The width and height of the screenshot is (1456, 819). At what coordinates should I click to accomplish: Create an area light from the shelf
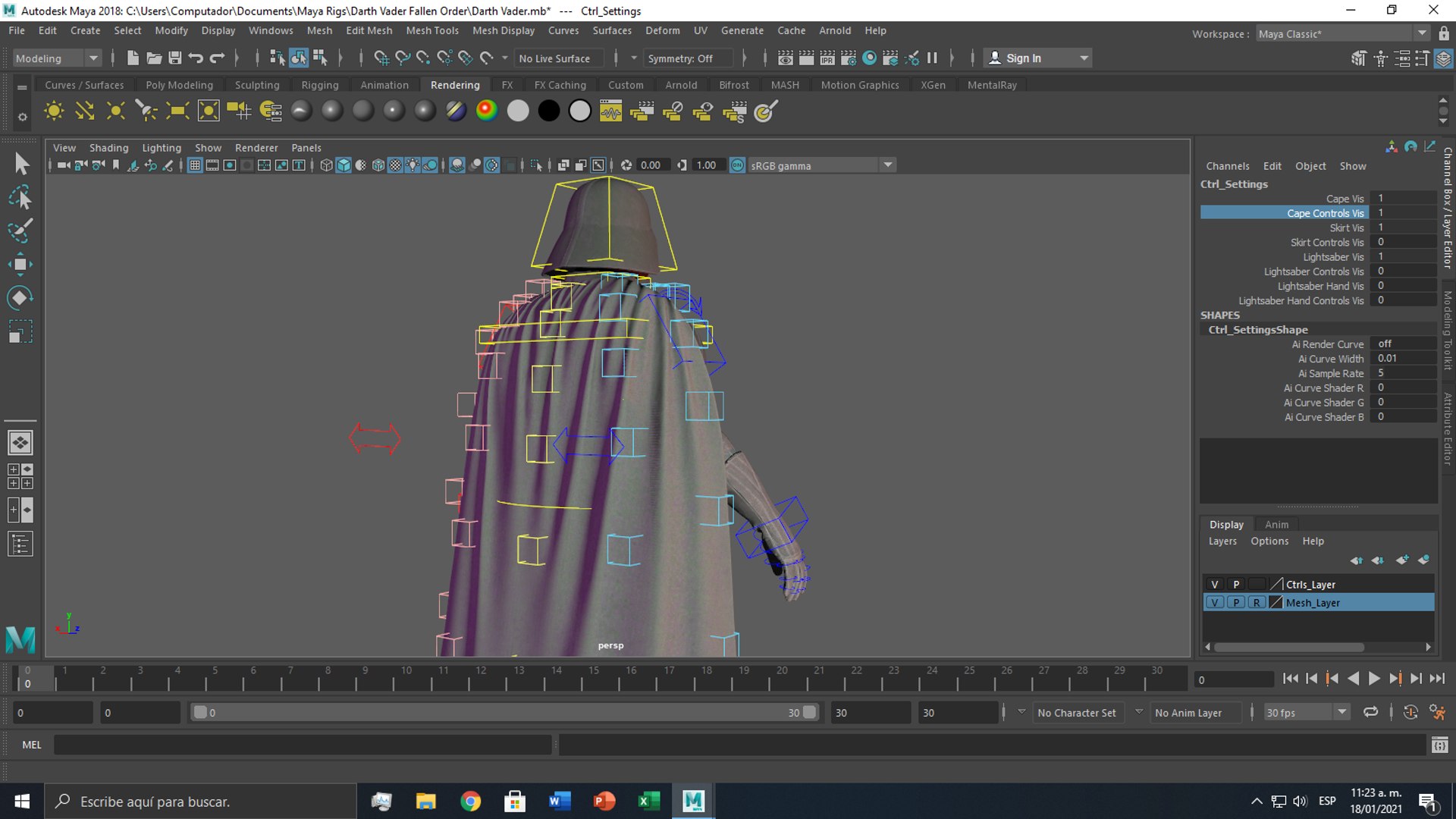(177, 111)
